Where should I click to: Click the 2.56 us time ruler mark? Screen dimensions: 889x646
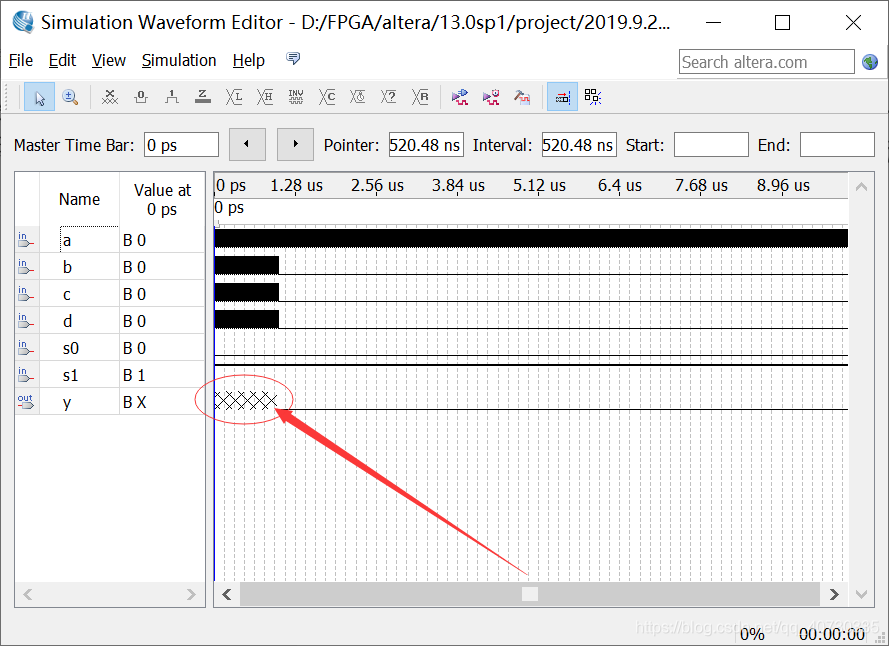tap(377, 185)
